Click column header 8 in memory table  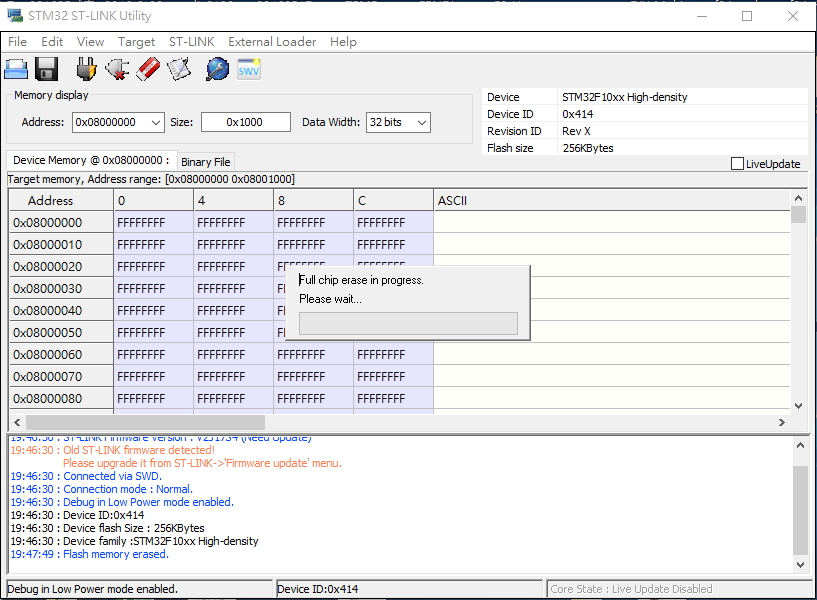[x=314, y=201]
